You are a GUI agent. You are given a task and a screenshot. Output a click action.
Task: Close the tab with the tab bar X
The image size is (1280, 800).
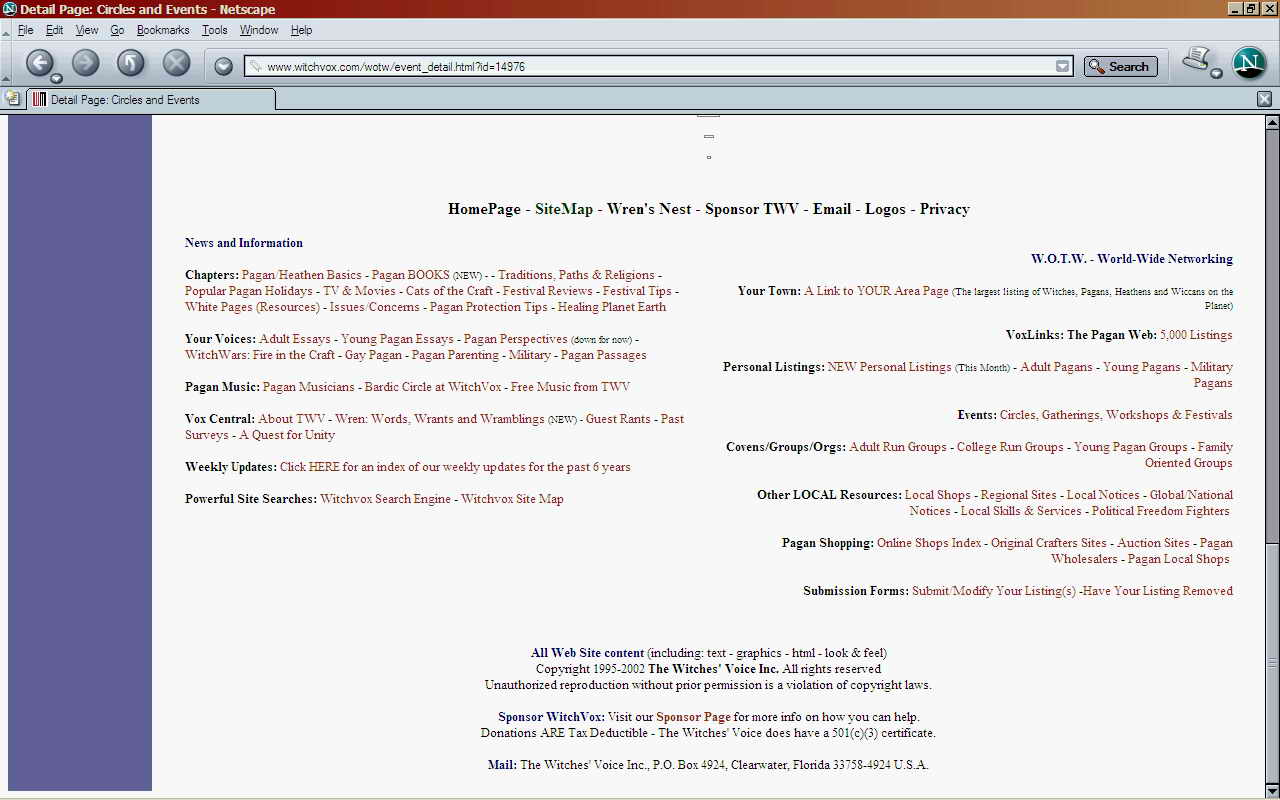(x=1264, y=99)
